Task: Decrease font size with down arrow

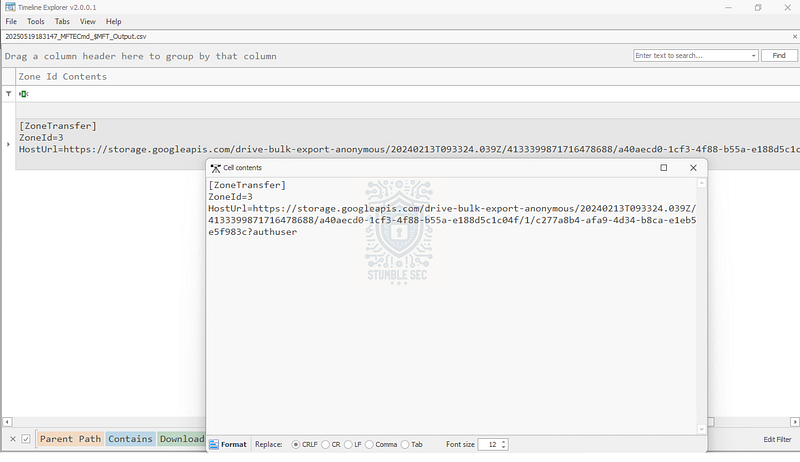Action: pos(504,447)
